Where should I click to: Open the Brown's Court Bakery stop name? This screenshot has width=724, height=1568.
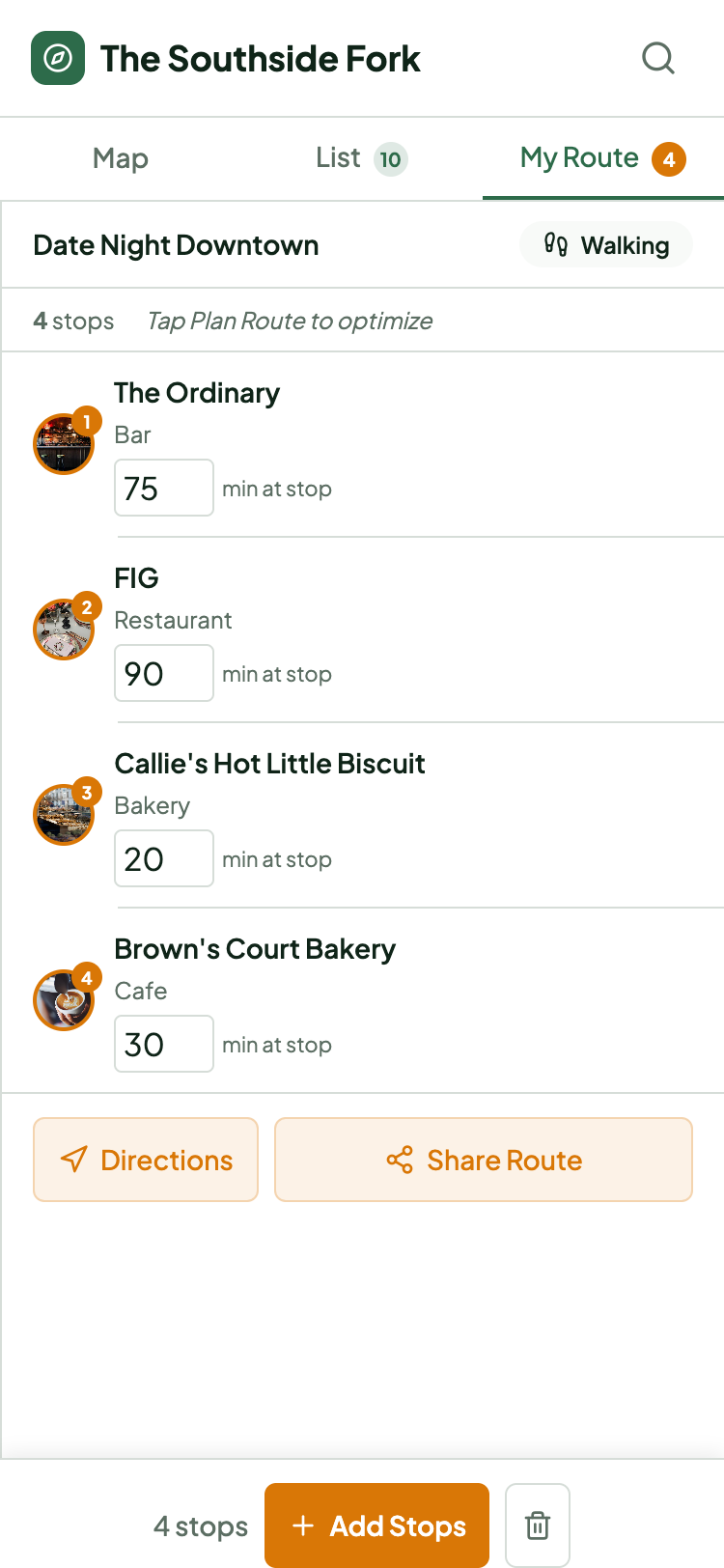[255, 949]
